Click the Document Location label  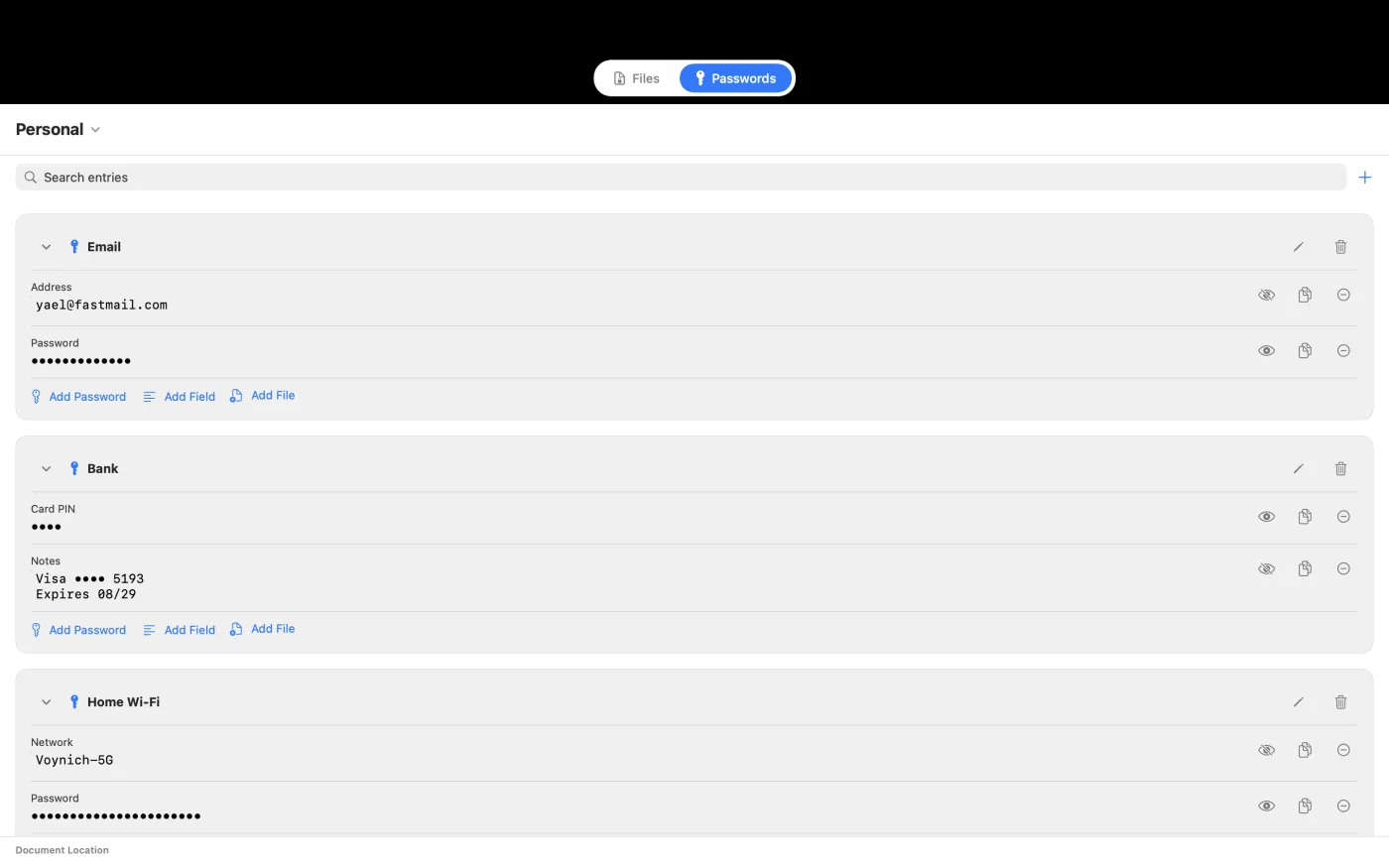pos(63,851)
